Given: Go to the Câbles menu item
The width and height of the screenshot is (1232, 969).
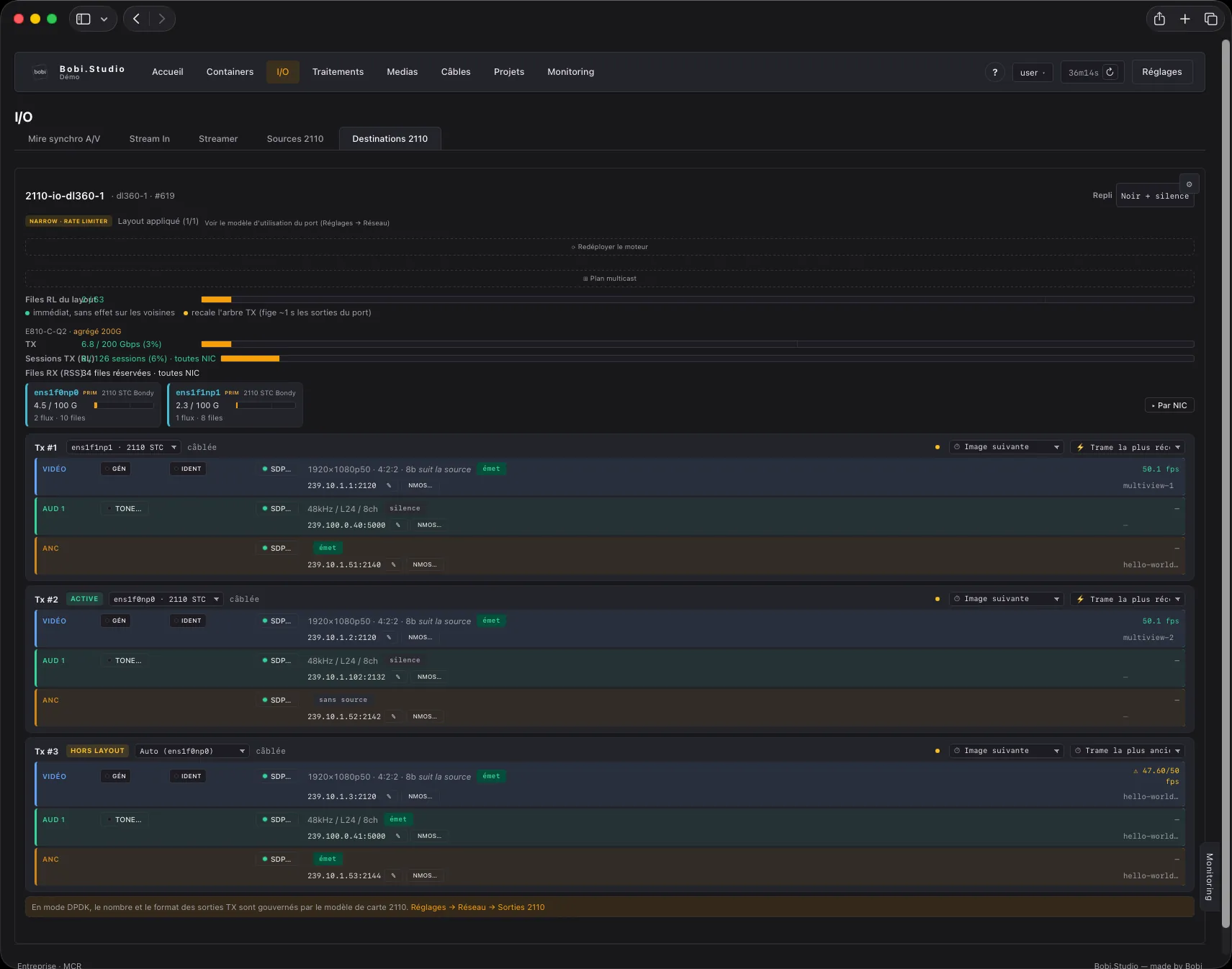Looking at the screenshot, I should click(x=456, y=72).
